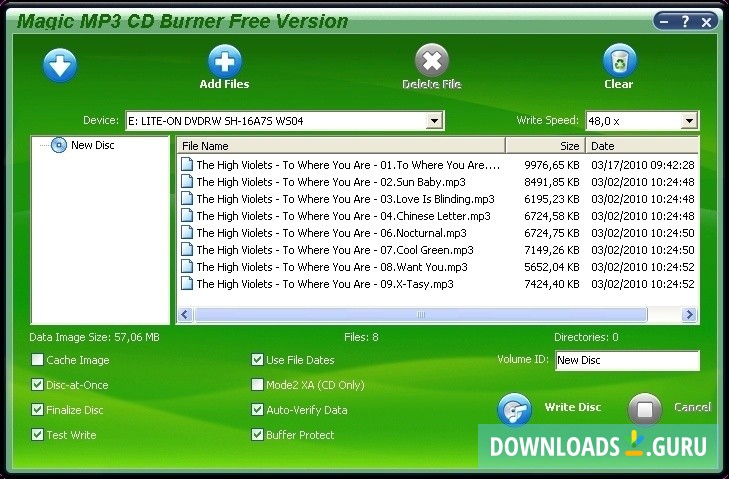Select the file name 03.Love Is Blinding.mp3

tap(345, 199)
